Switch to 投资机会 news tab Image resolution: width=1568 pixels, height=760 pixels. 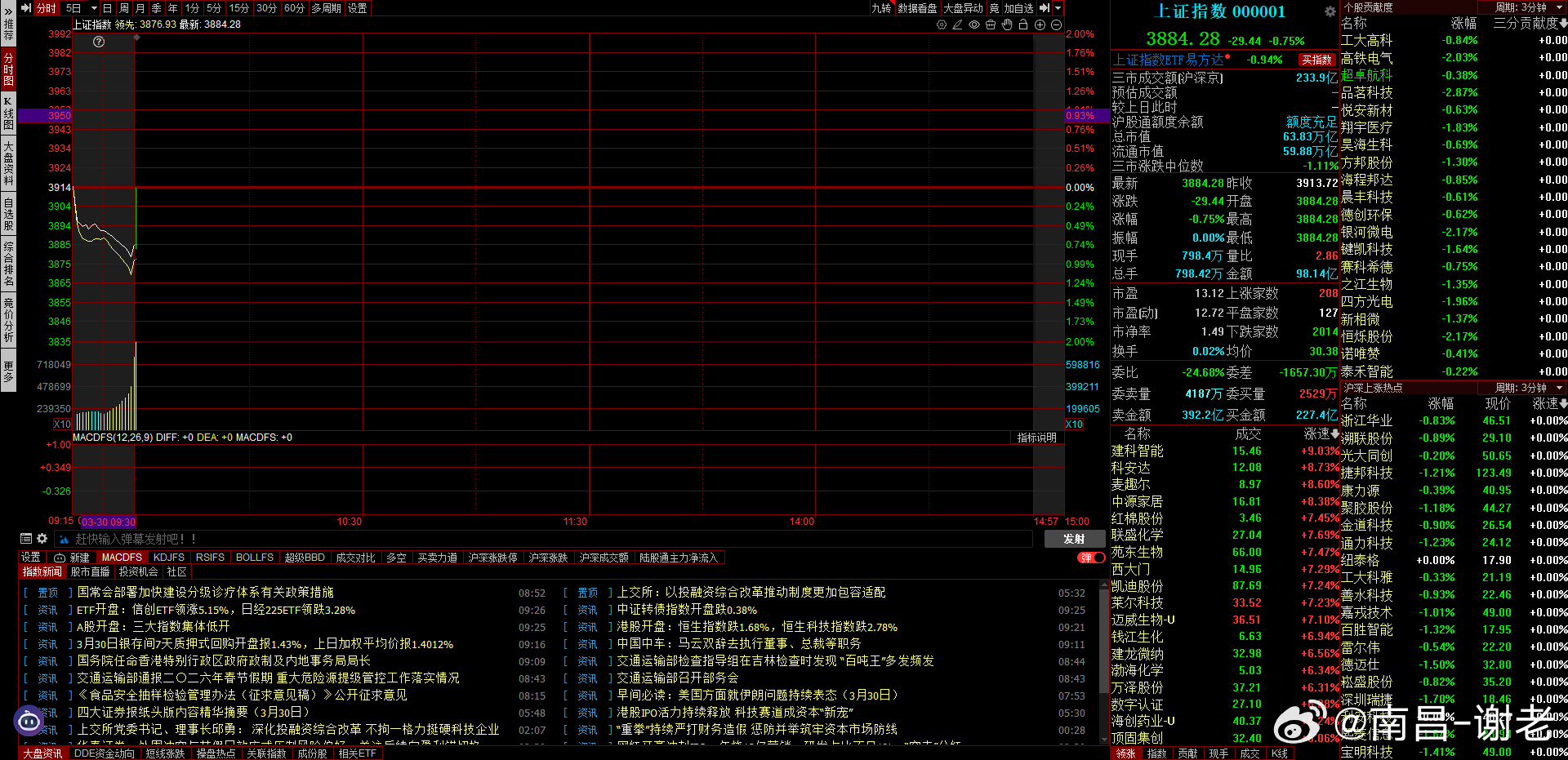(x=138, y=571)
